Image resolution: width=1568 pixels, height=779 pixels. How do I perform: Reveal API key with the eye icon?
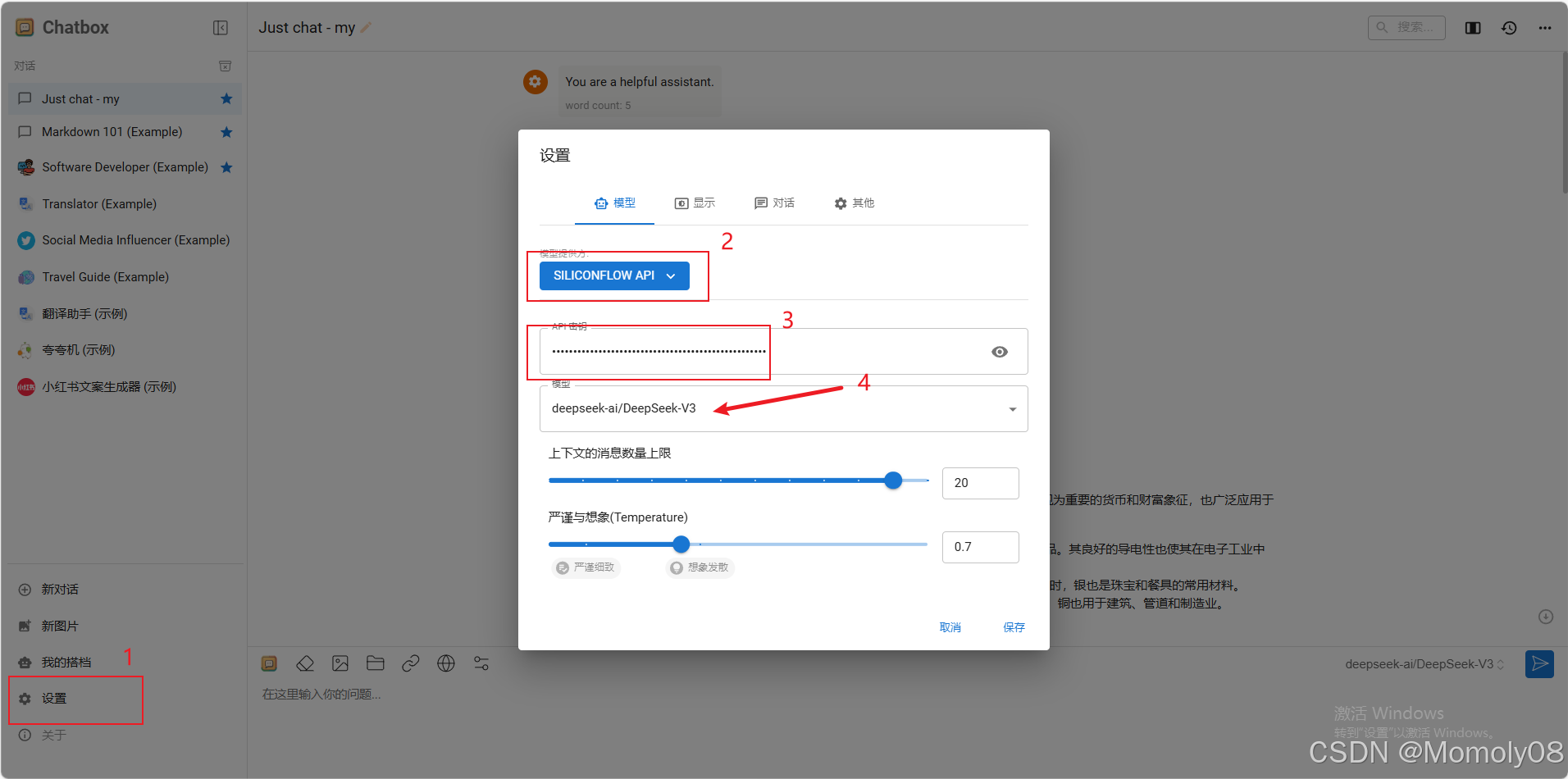click(x=999, y=351)
